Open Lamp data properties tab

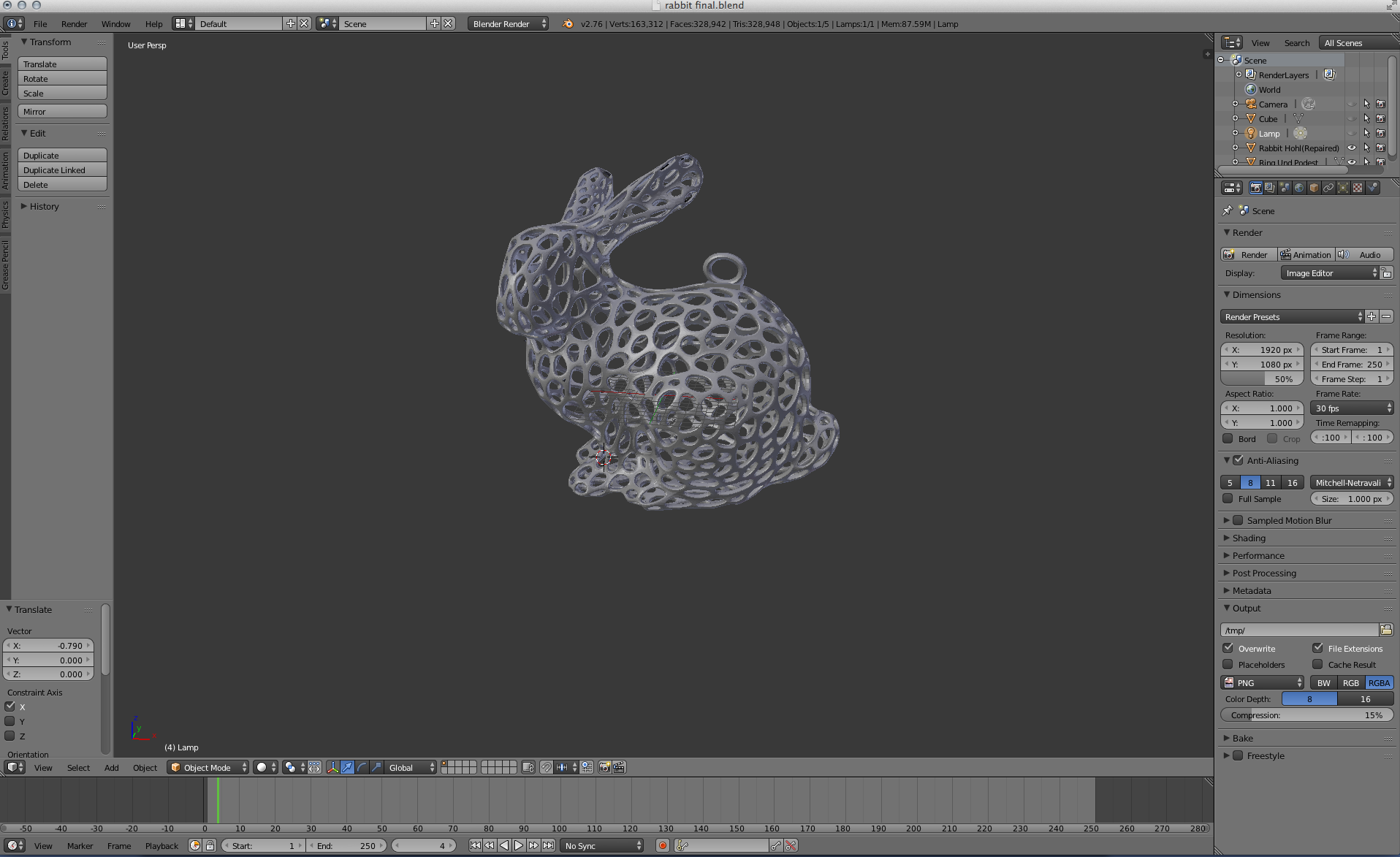[1343, 188]
